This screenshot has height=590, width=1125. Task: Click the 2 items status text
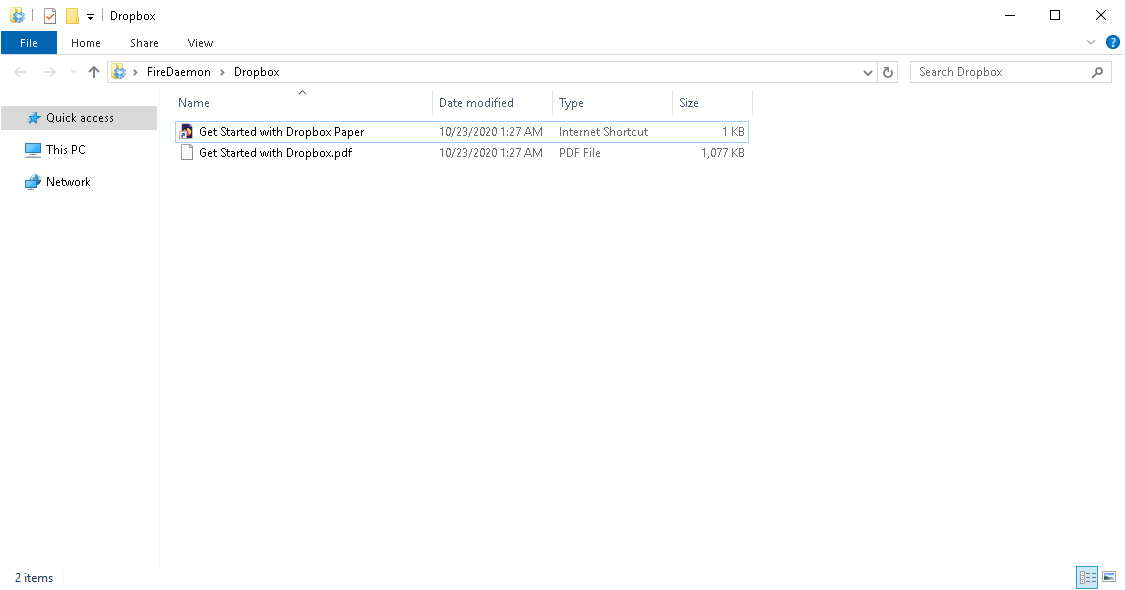34,578
